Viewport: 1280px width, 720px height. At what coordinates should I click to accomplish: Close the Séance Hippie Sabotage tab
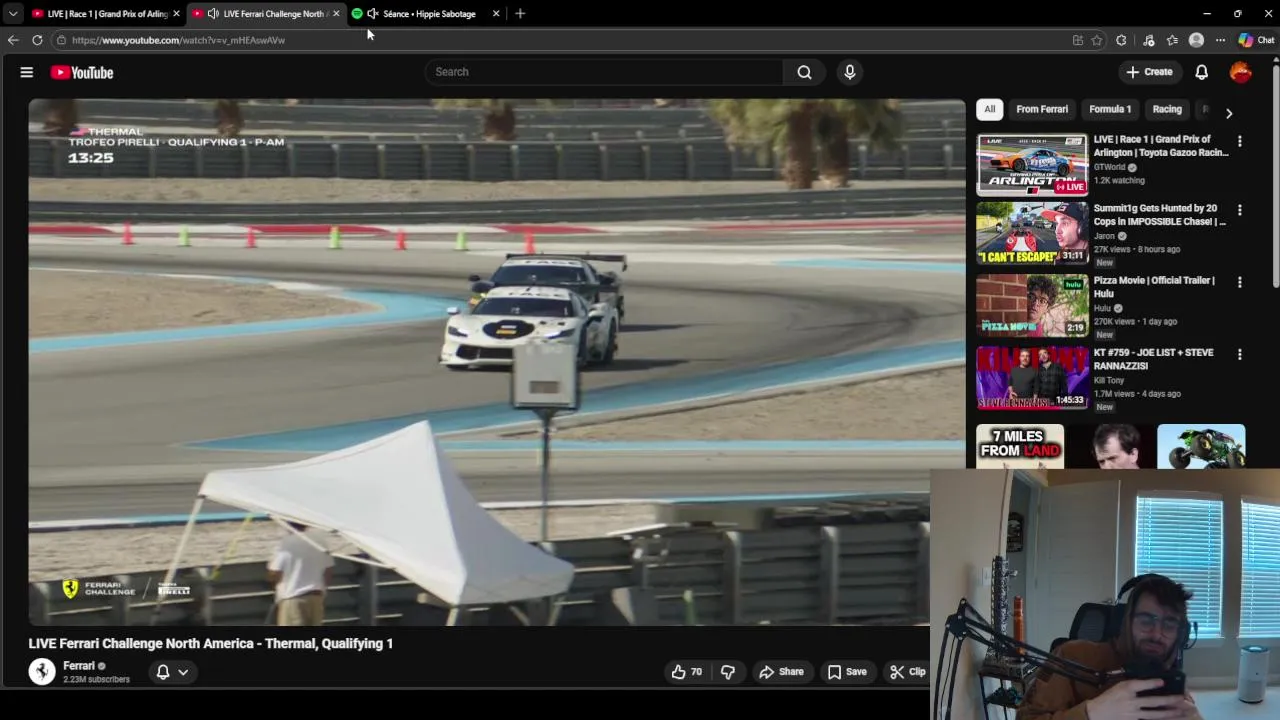[x=496, y=14]
